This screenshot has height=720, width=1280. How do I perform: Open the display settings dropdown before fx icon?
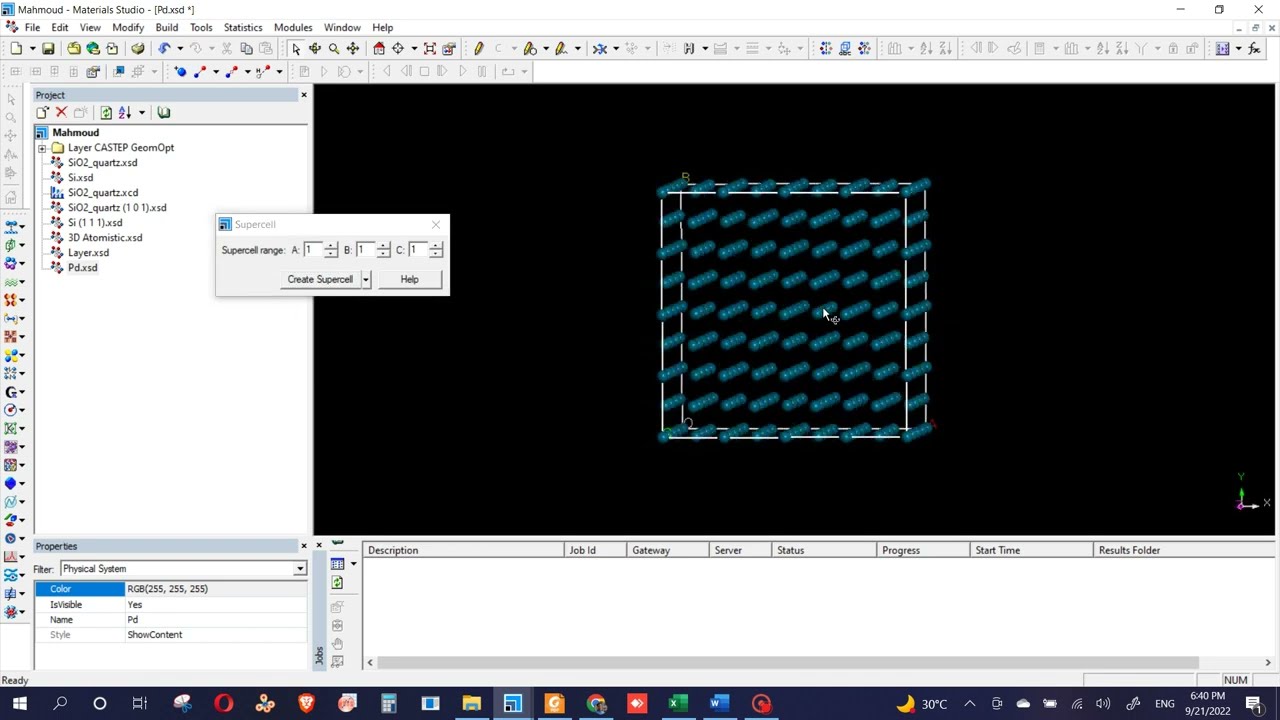coord(1237,48)
